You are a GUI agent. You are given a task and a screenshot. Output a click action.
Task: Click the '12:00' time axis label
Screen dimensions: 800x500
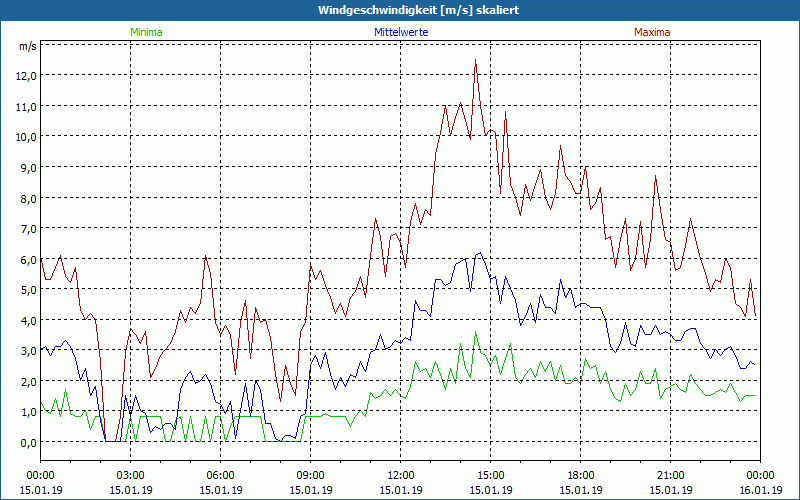401,476
